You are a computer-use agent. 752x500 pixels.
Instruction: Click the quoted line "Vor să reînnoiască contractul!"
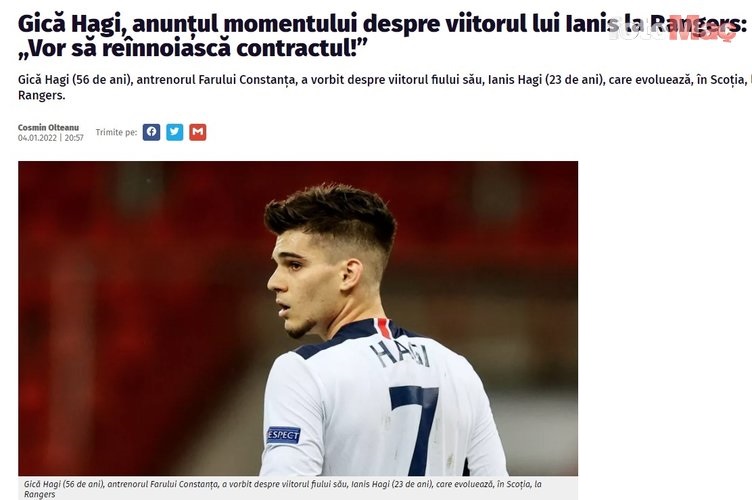193,48
